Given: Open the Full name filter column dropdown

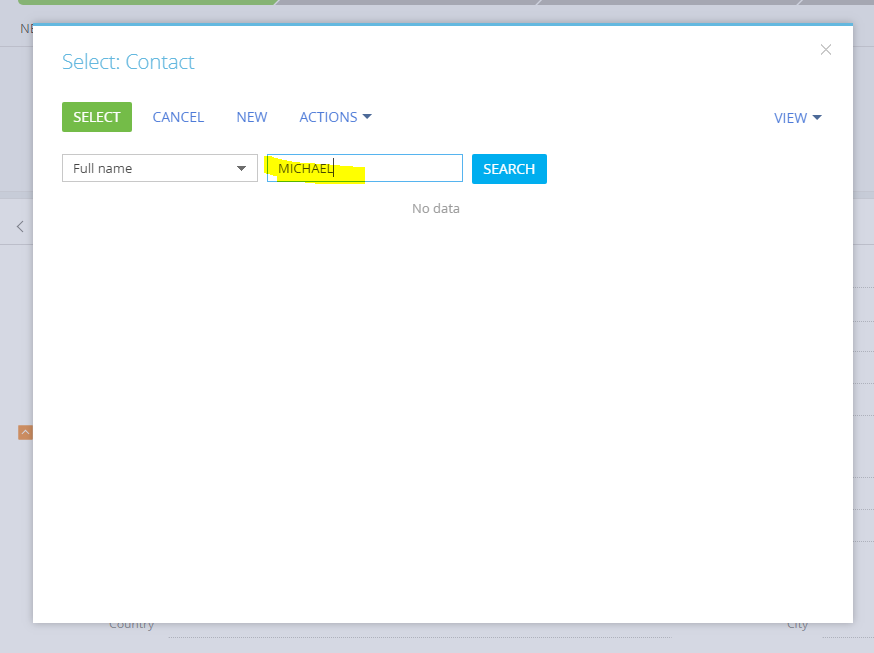Looking at the screenshot, I should pos(159,168).
